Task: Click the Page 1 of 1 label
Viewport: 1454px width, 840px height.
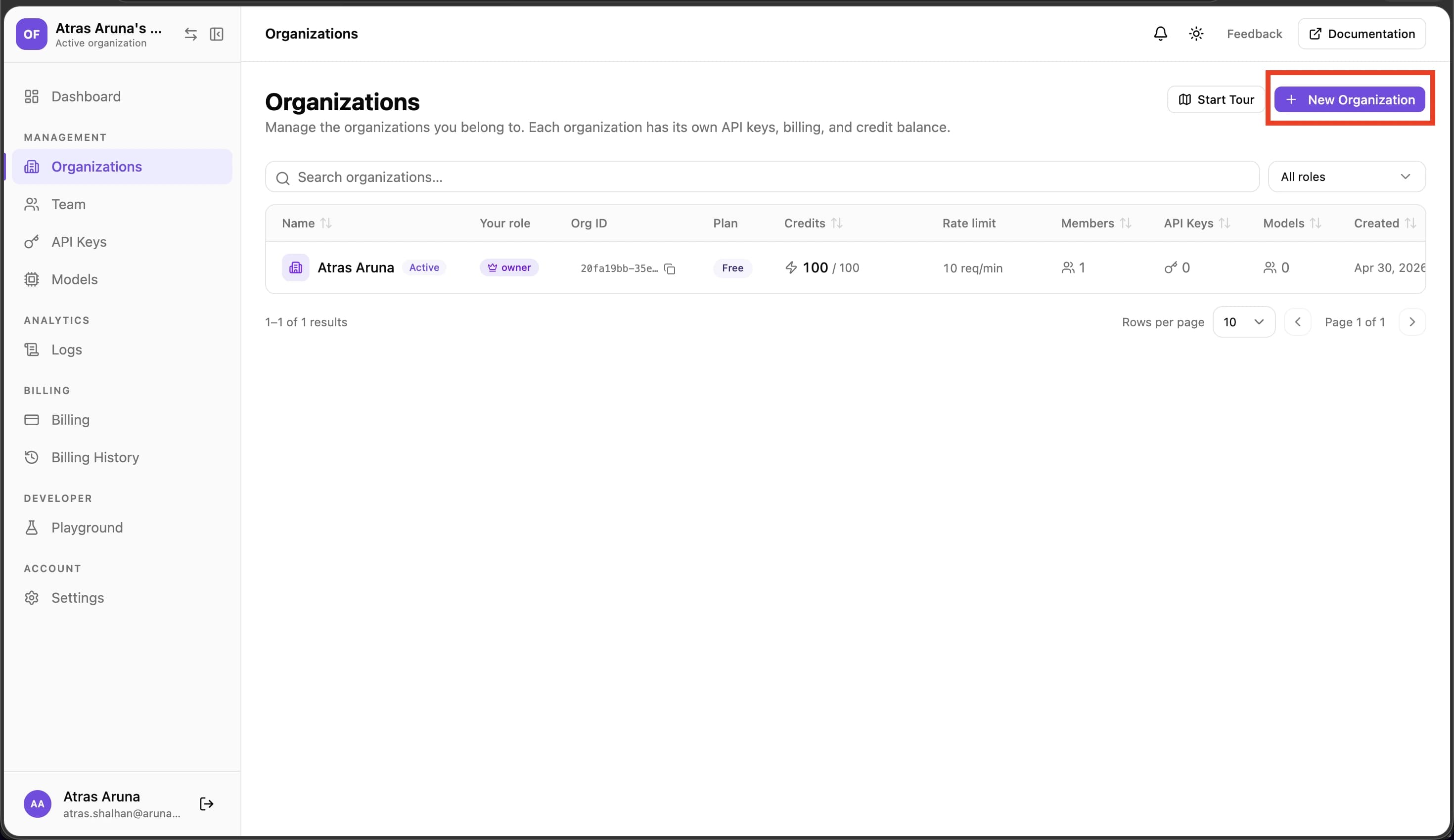Action: (x=1355, y=322)
